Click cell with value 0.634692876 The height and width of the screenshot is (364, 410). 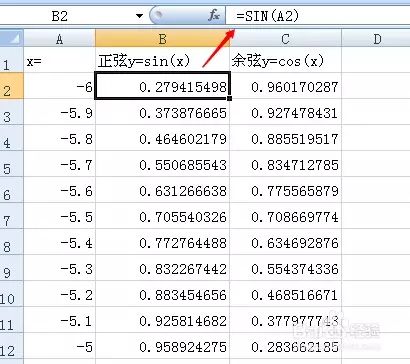click(x=285, y=242)
